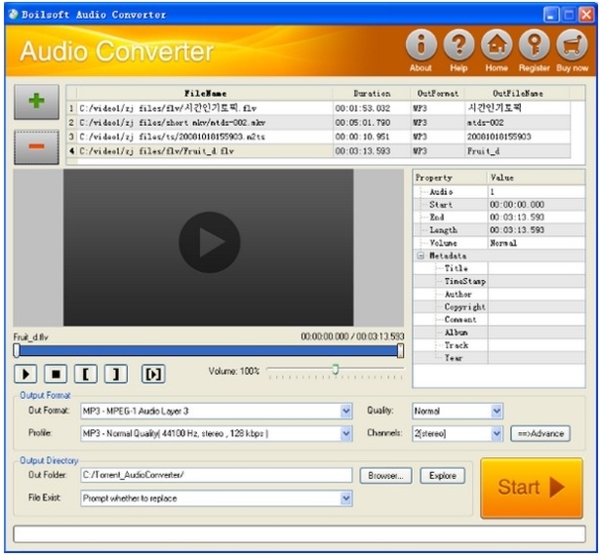The width and height of the screenshot is (600, 555).
Task: Select the End property row
Action: click(499, 217)
